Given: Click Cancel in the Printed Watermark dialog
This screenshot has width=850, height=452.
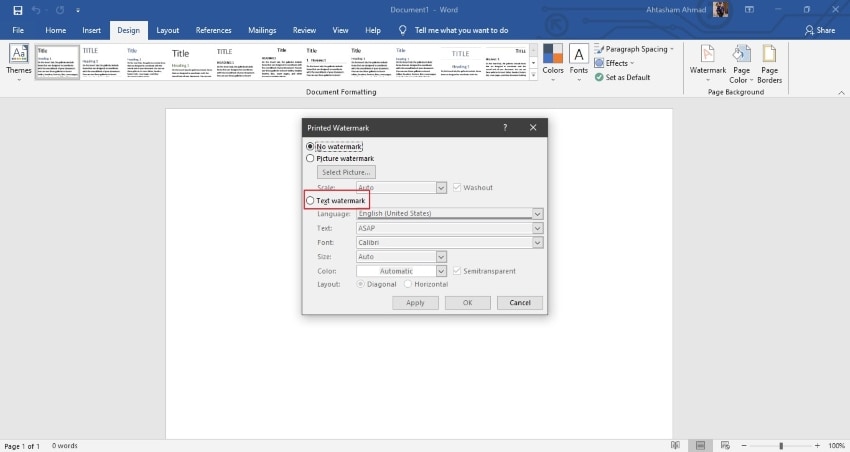Looking at the screenshot, I should click(520, 303).
